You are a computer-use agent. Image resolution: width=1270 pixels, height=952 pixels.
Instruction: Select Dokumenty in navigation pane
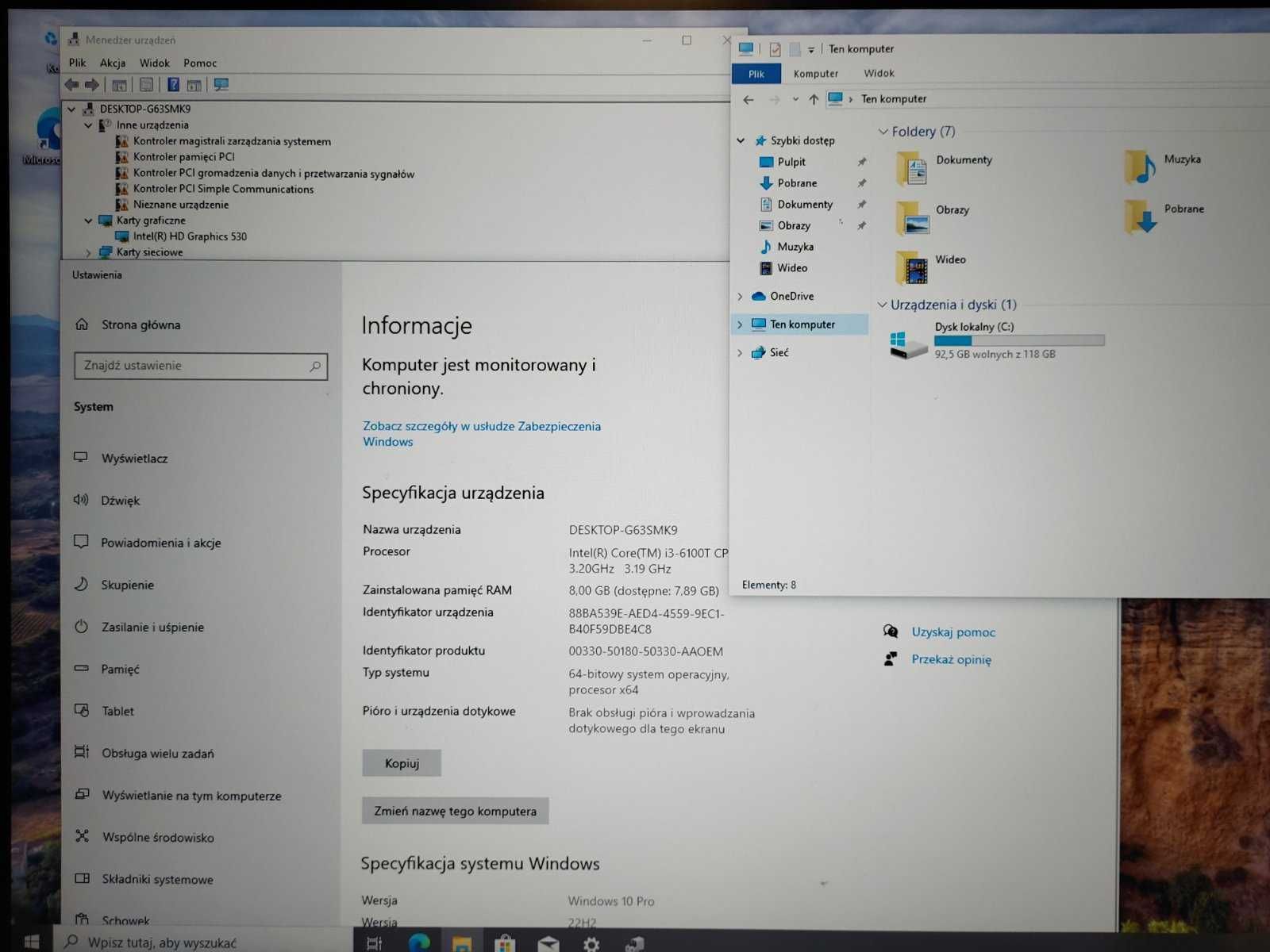805,205
